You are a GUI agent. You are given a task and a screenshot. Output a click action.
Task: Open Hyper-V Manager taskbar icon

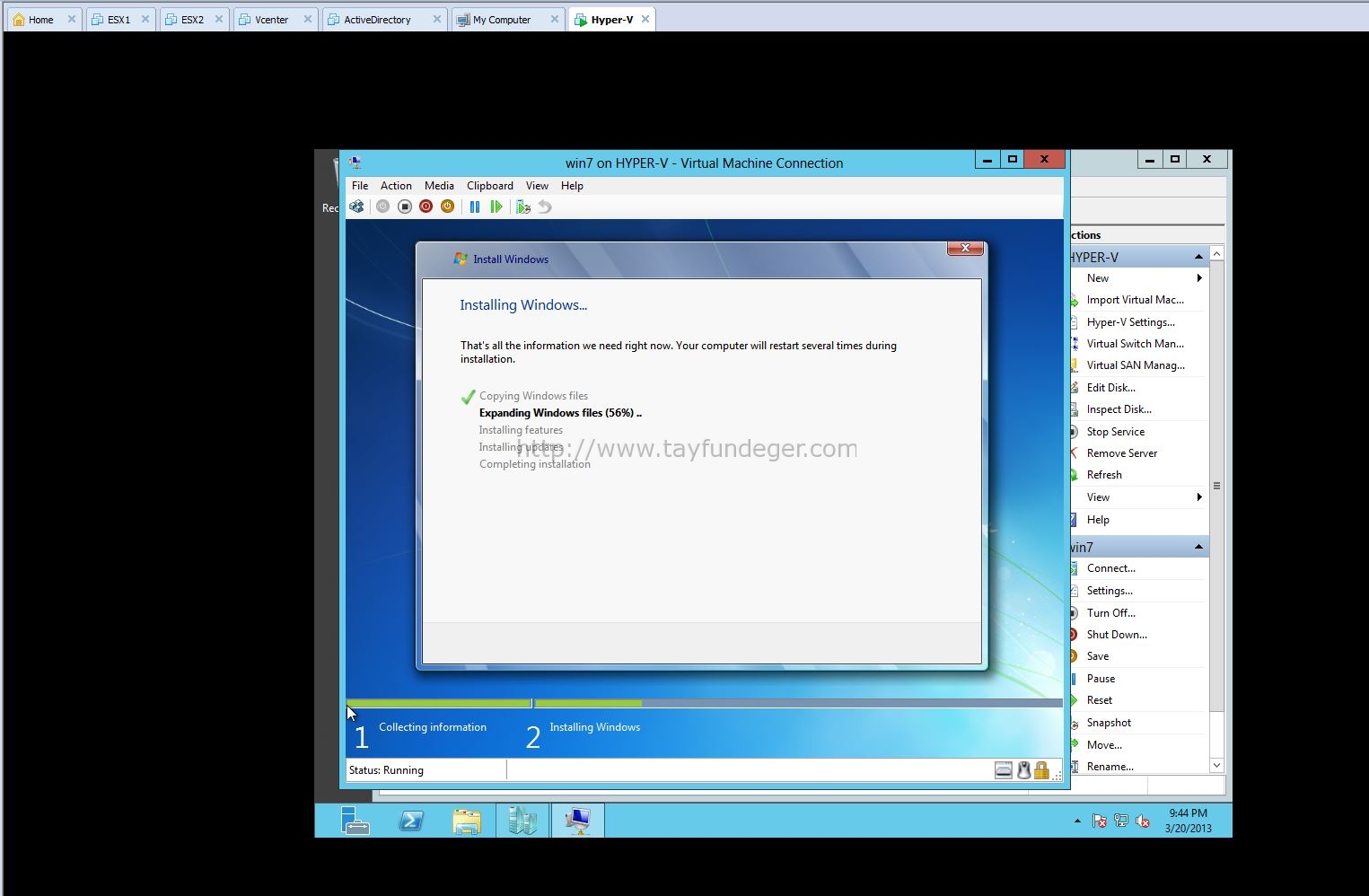point(522,821)
